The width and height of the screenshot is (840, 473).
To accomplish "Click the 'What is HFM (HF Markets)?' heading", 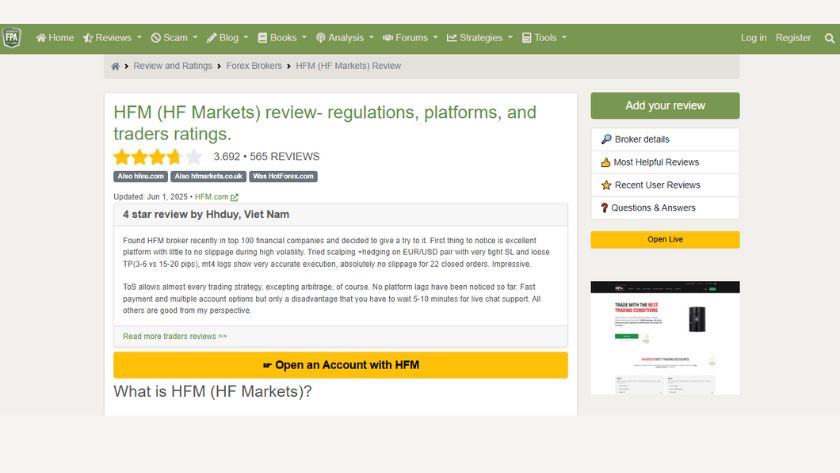I will [x=212, y=392].
